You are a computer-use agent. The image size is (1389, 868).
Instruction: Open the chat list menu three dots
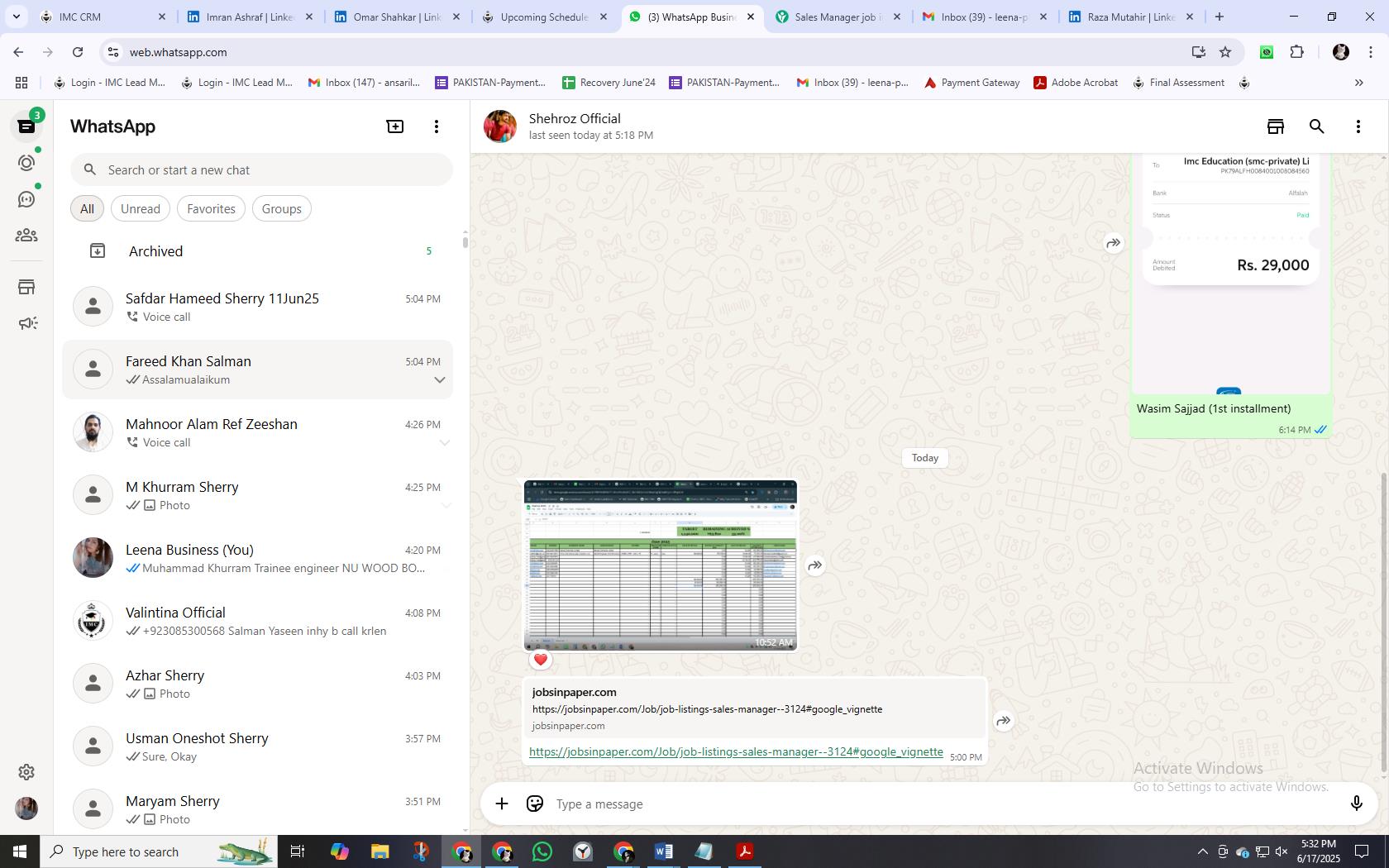tap(437, 126)
